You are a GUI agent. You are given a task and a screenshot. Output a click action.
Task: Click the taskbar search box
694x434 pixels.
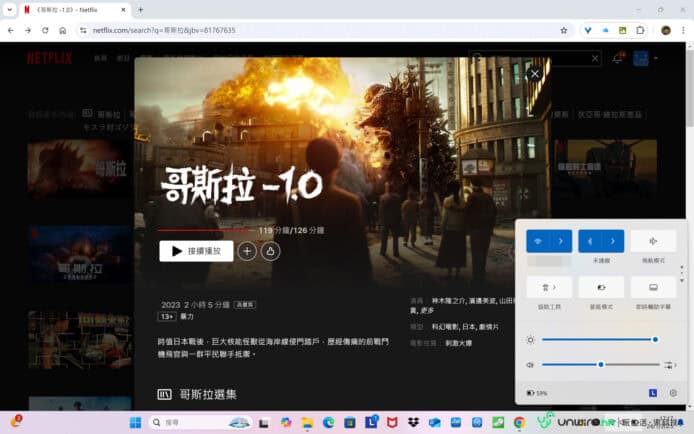(200, 422)
